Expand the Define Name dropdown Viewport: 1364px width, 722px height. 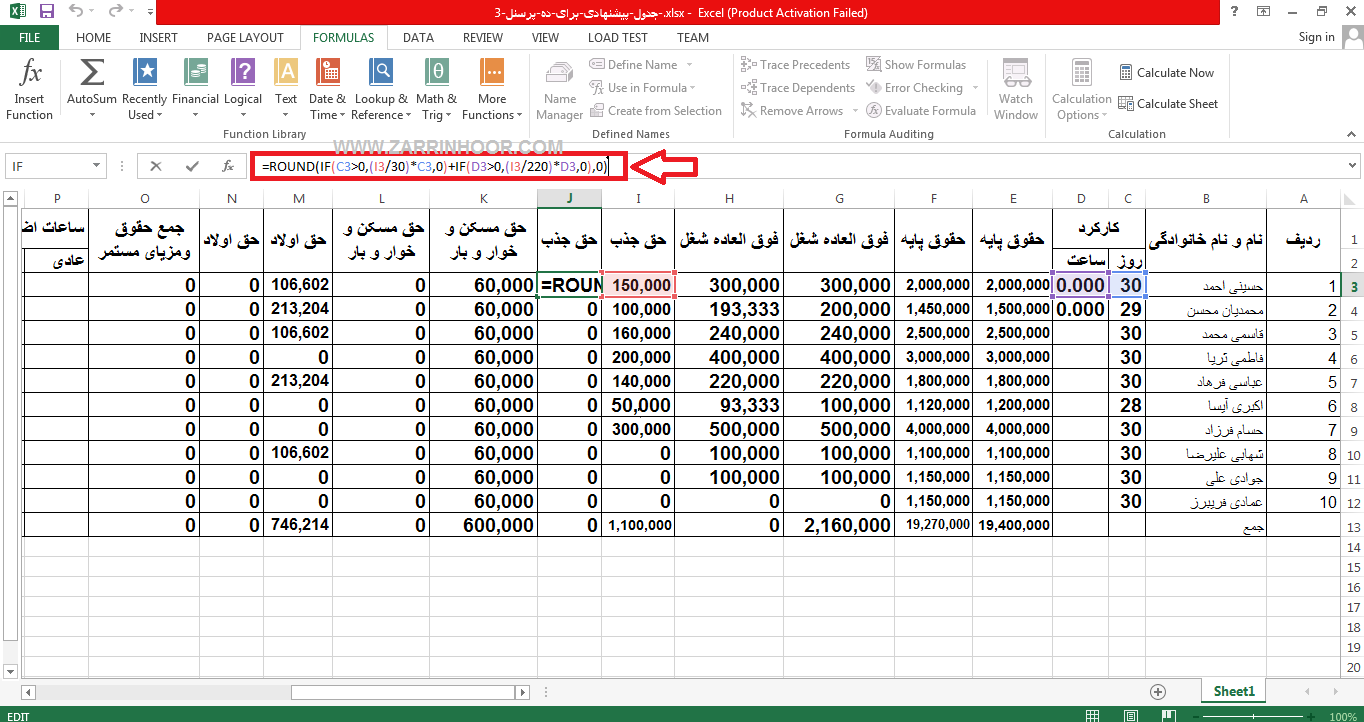(x=689, y=65)
